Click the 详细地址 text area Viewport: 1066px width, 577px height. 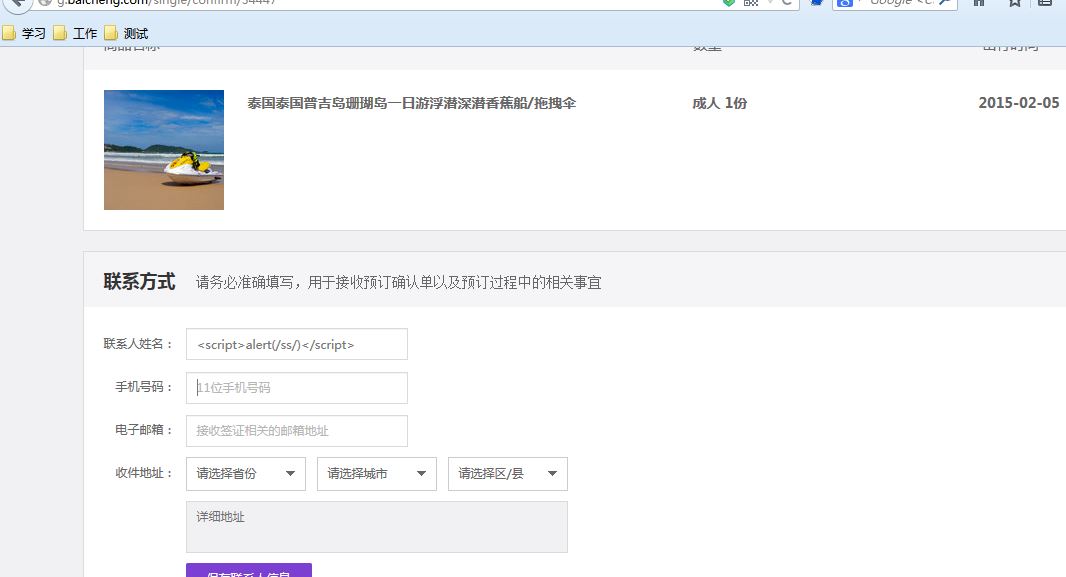[377, 527]
